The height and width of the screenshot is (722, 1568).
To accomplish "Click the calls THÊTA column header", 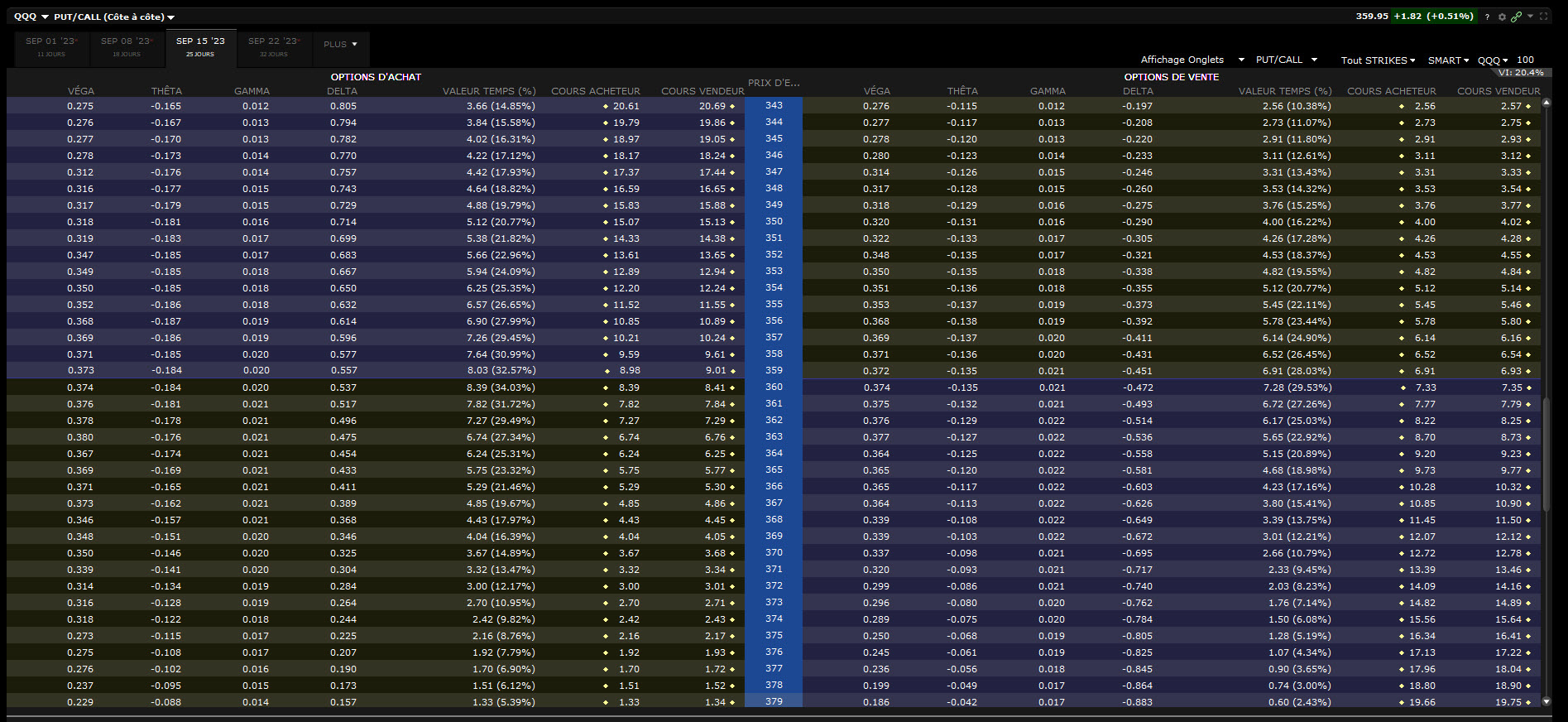I will [166, 91].
